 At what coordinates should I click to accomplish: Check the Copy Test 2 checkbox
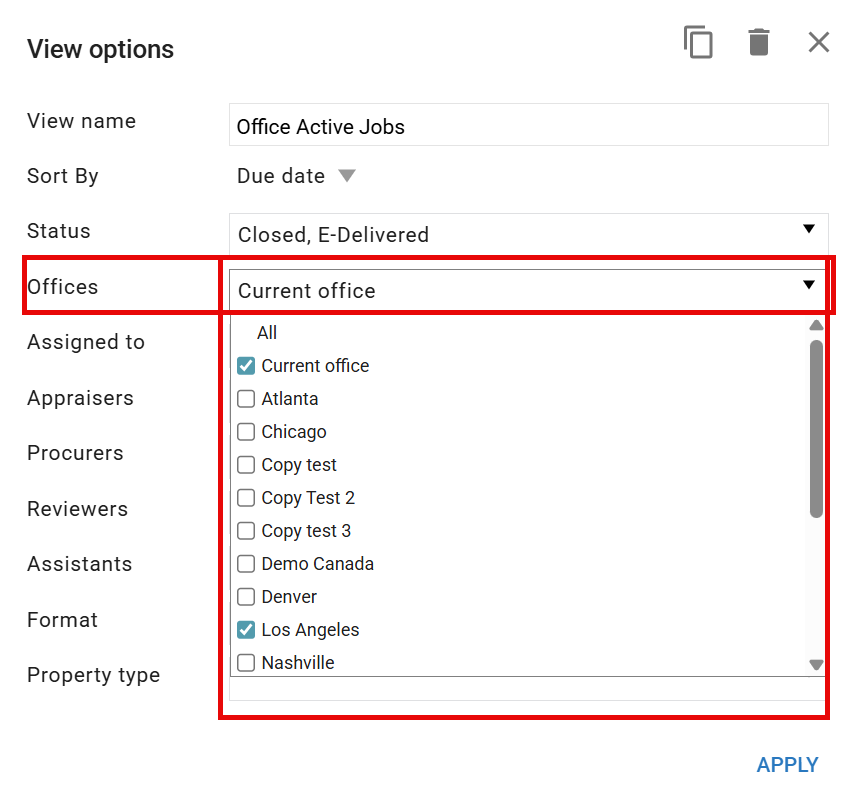coord(246,498)
